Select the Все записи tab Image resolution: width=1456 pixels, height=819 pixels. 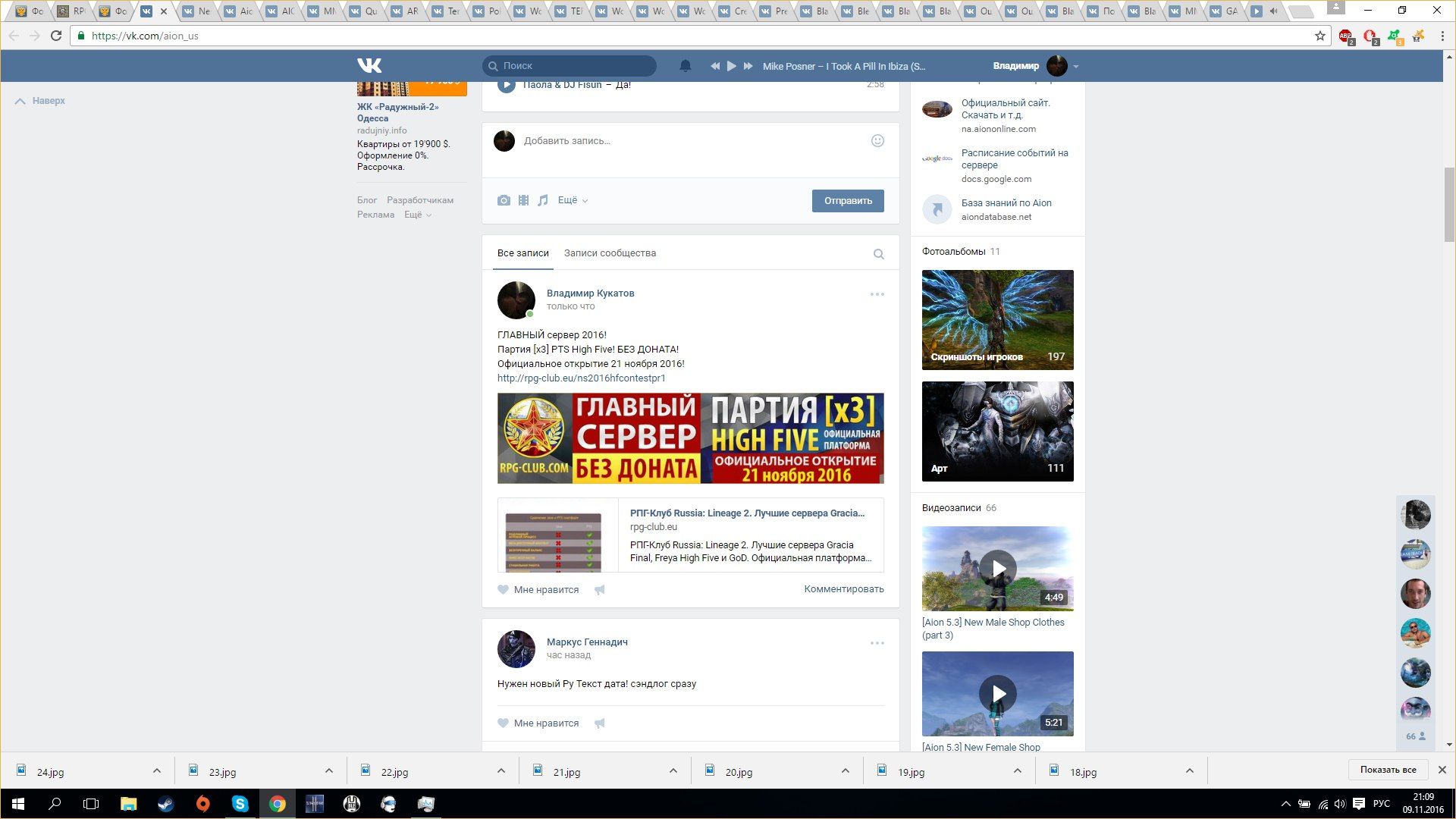tap(522, 253)
